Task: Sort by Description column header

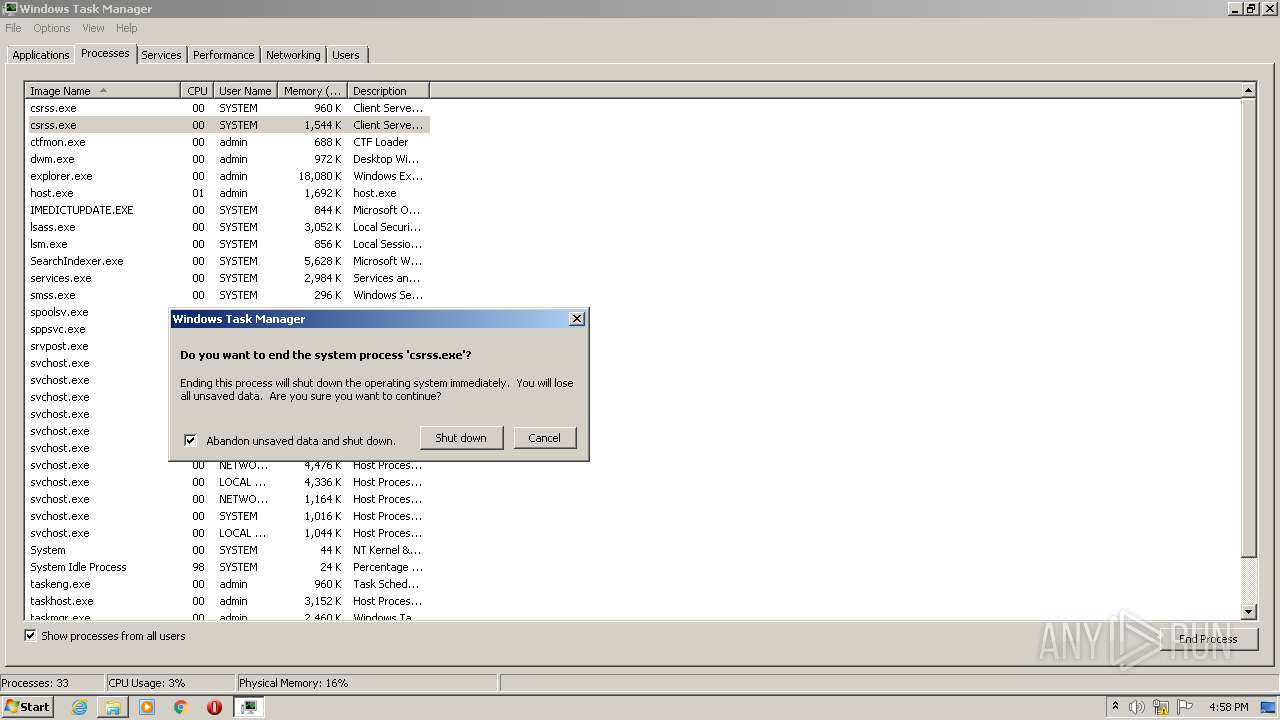Action: point(388,91)
